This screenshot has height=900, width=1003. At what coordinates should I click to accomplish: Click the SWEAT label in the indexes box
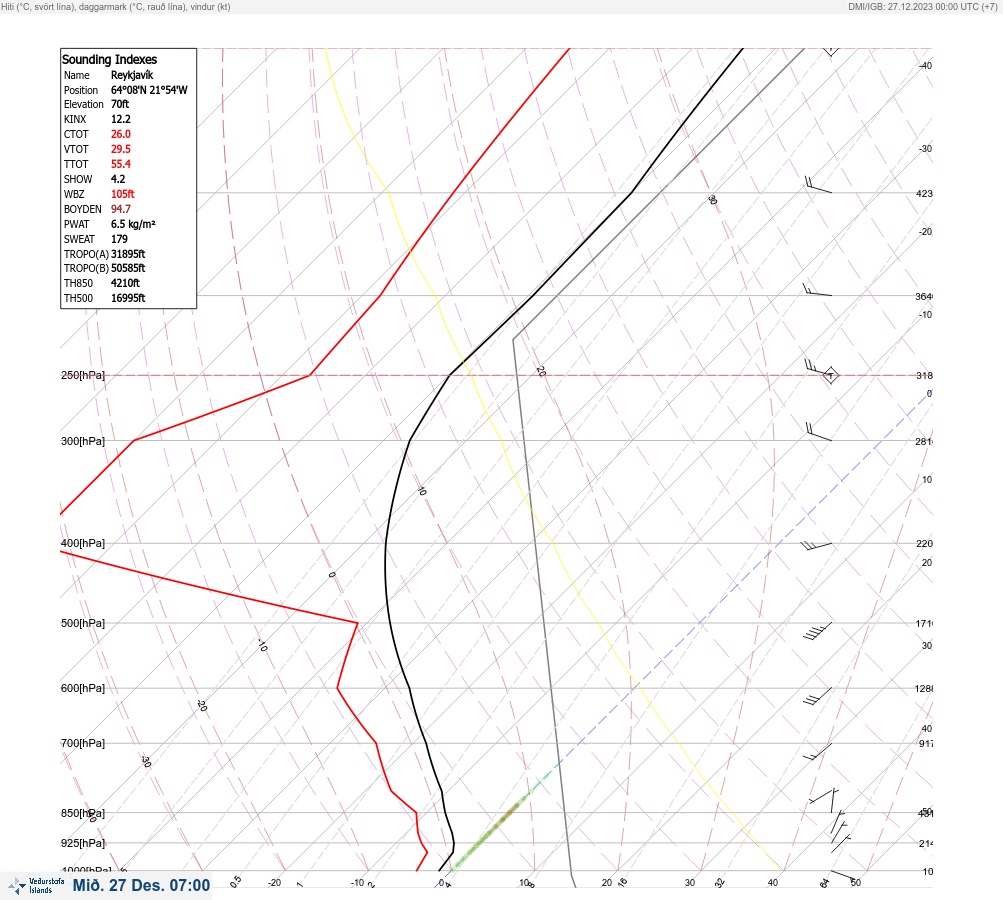[79, 239]
